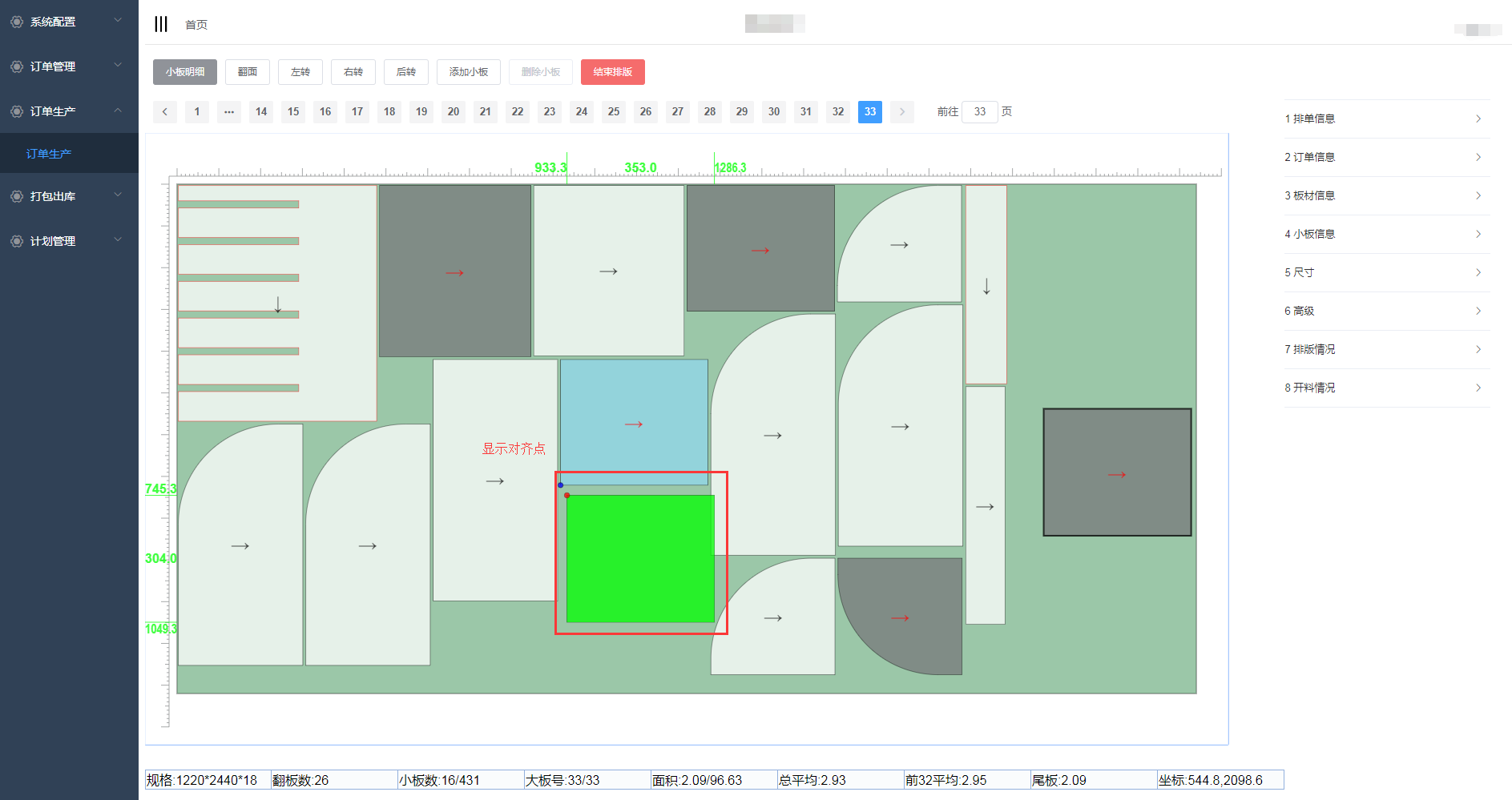
Task: Go to previous page with left arrow
Action: click(x=165, y=112)
